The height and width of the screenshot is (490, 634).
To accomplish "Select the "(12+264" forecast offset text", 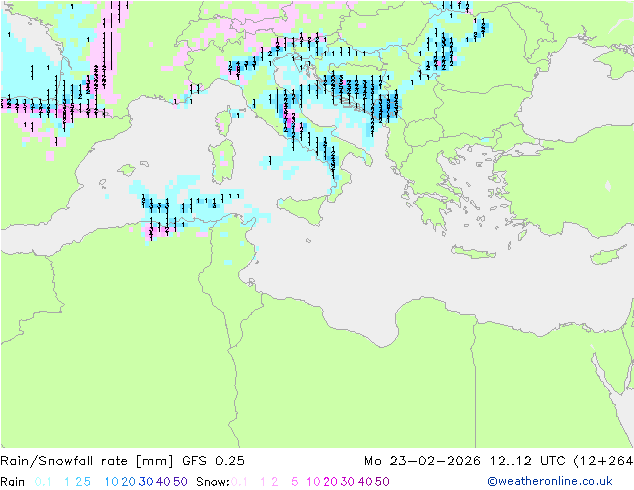I will tap(603, 461).
